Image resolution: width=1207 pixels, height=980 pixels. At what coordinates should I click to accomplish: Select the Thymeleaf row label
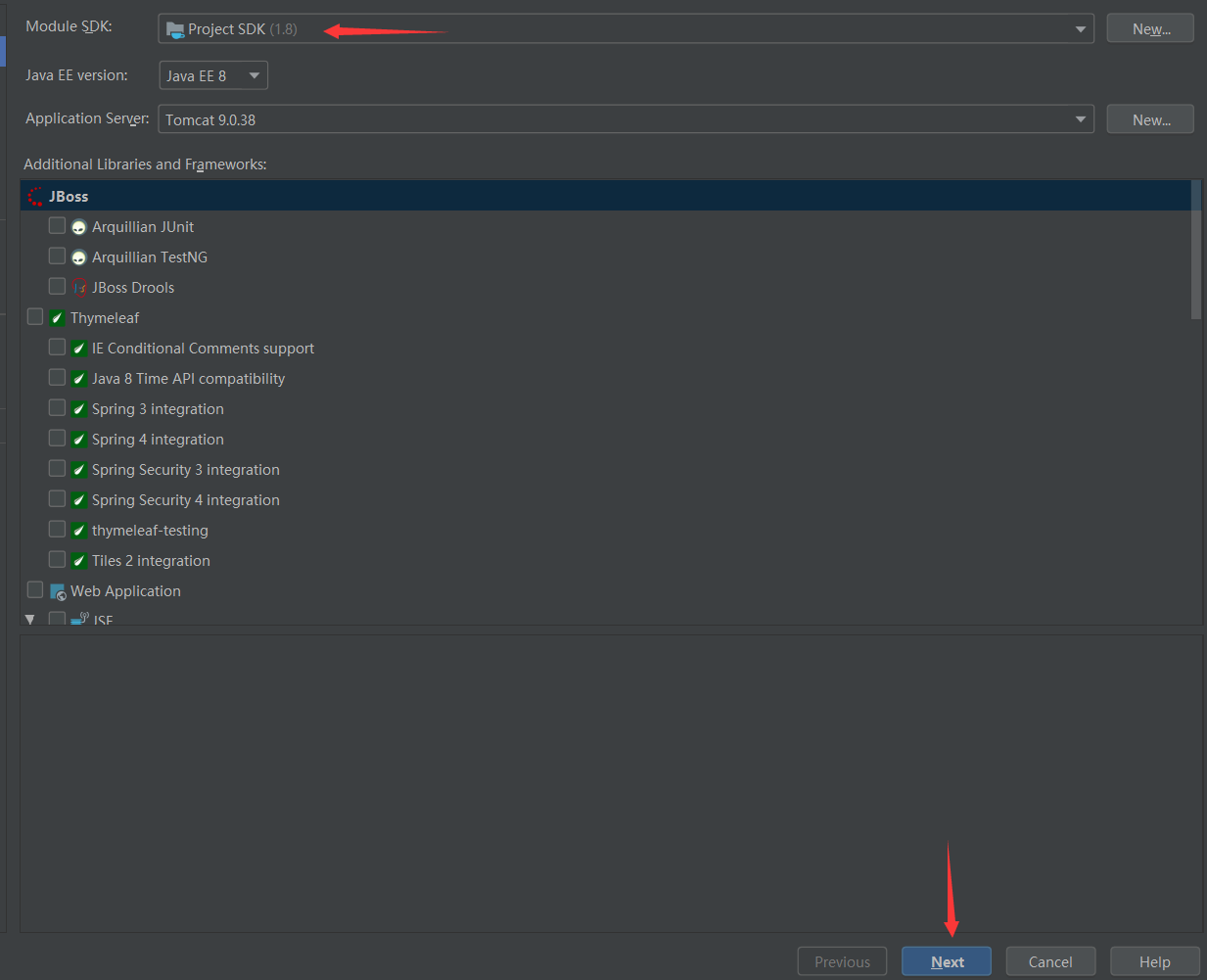(105, 318)
